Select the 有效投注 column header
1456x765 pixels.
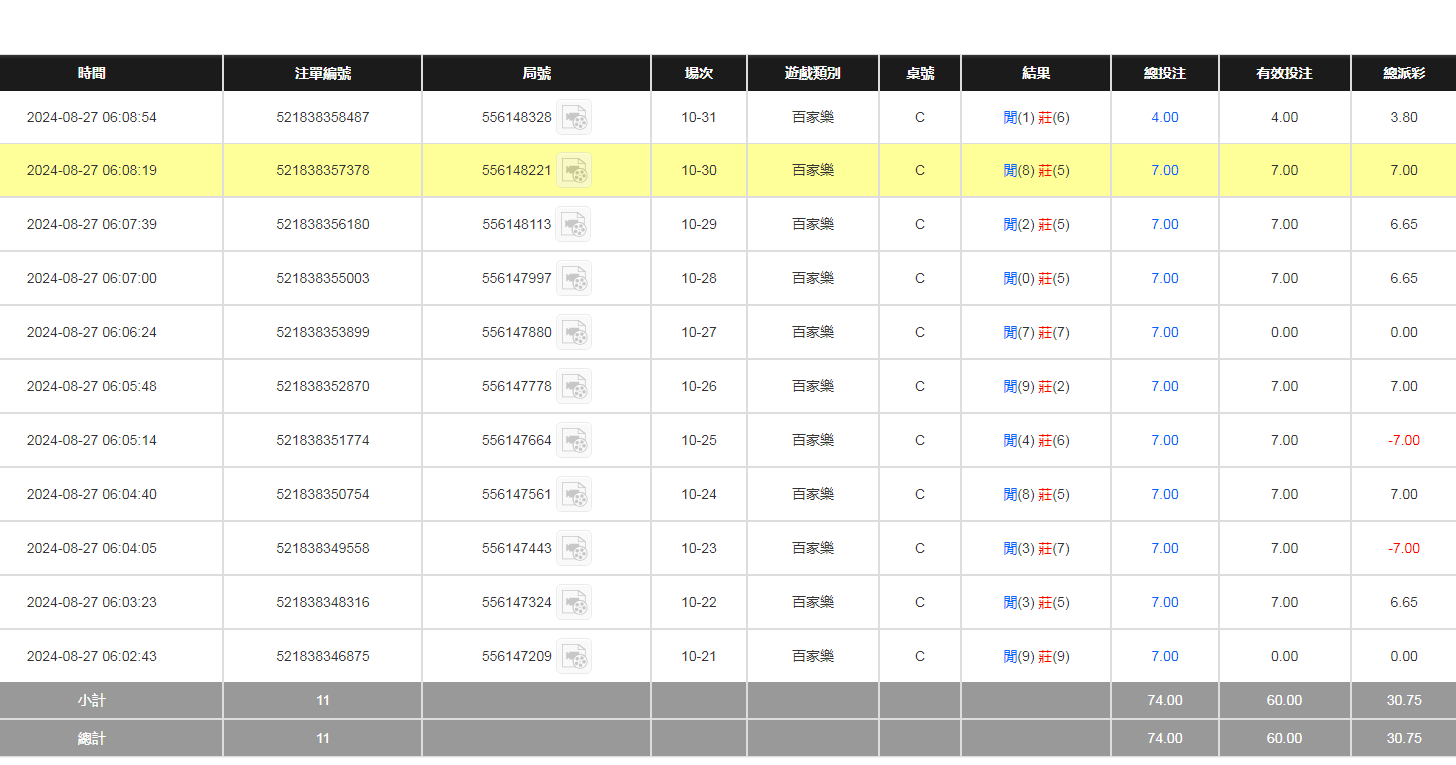click(x=1284, y=73)
